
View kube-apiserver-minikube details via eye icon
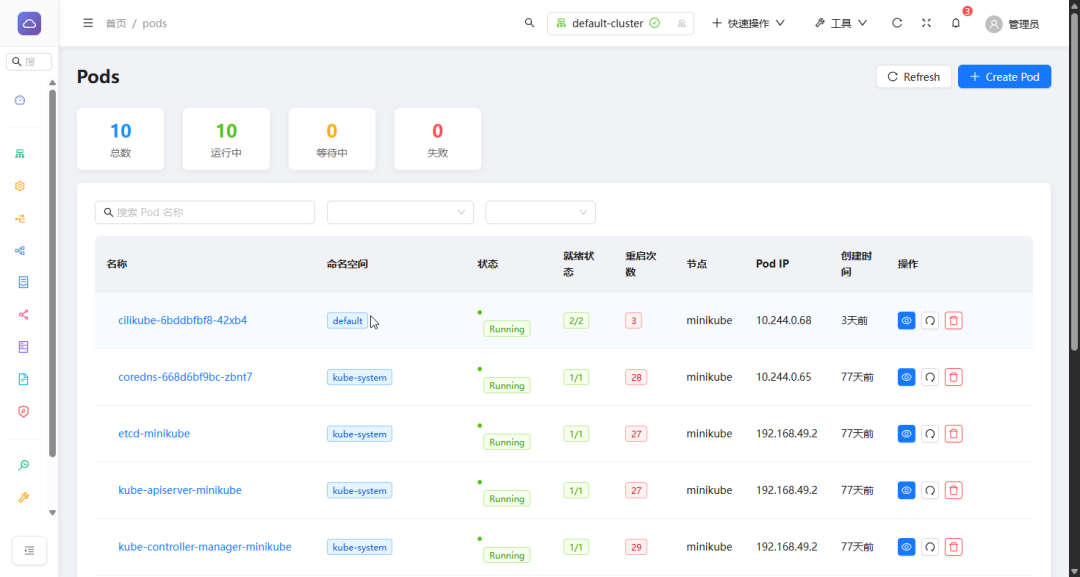pyautogui.click(x=906, y=490)
